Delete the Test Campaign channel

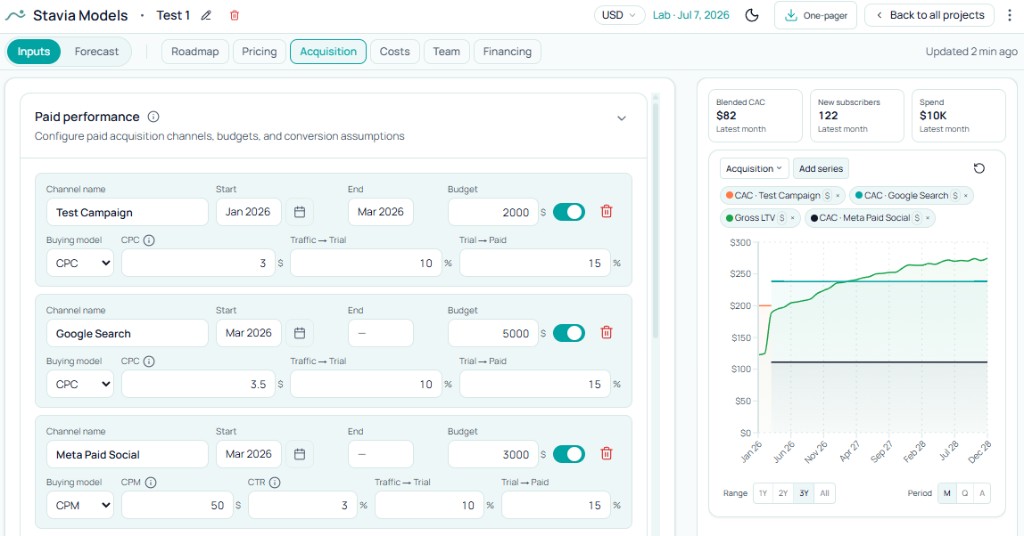[x=607, y=212]
